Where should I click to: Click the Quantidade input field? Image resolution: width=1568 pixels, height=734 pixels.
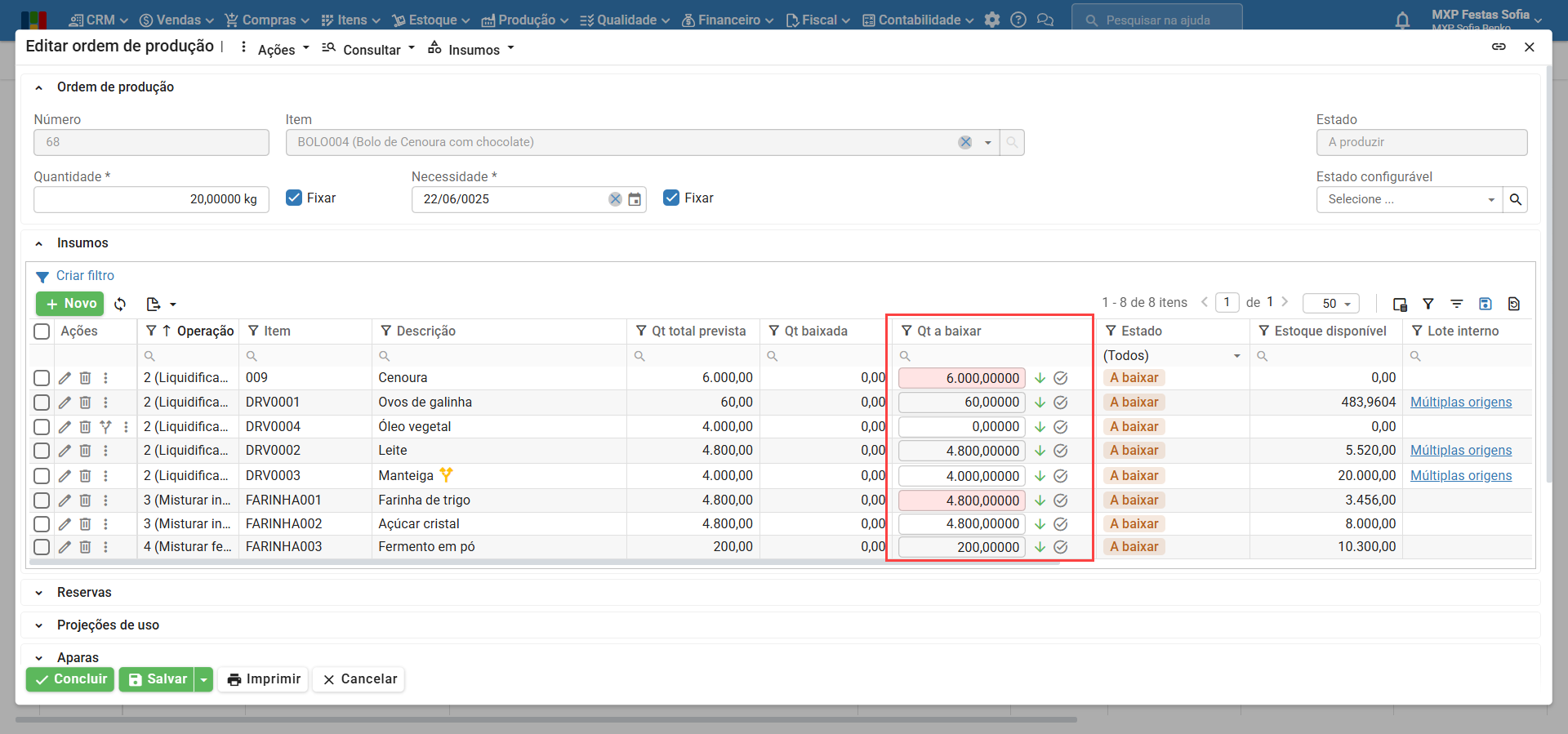click(151, 199)
